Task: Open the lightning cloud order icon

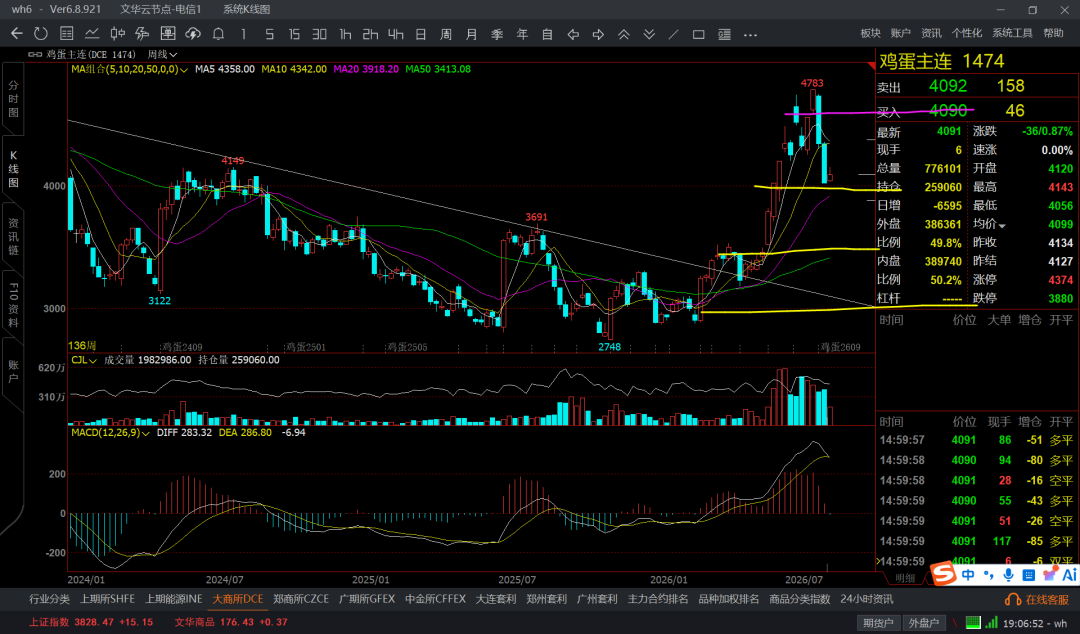Action: pos(193,34)
